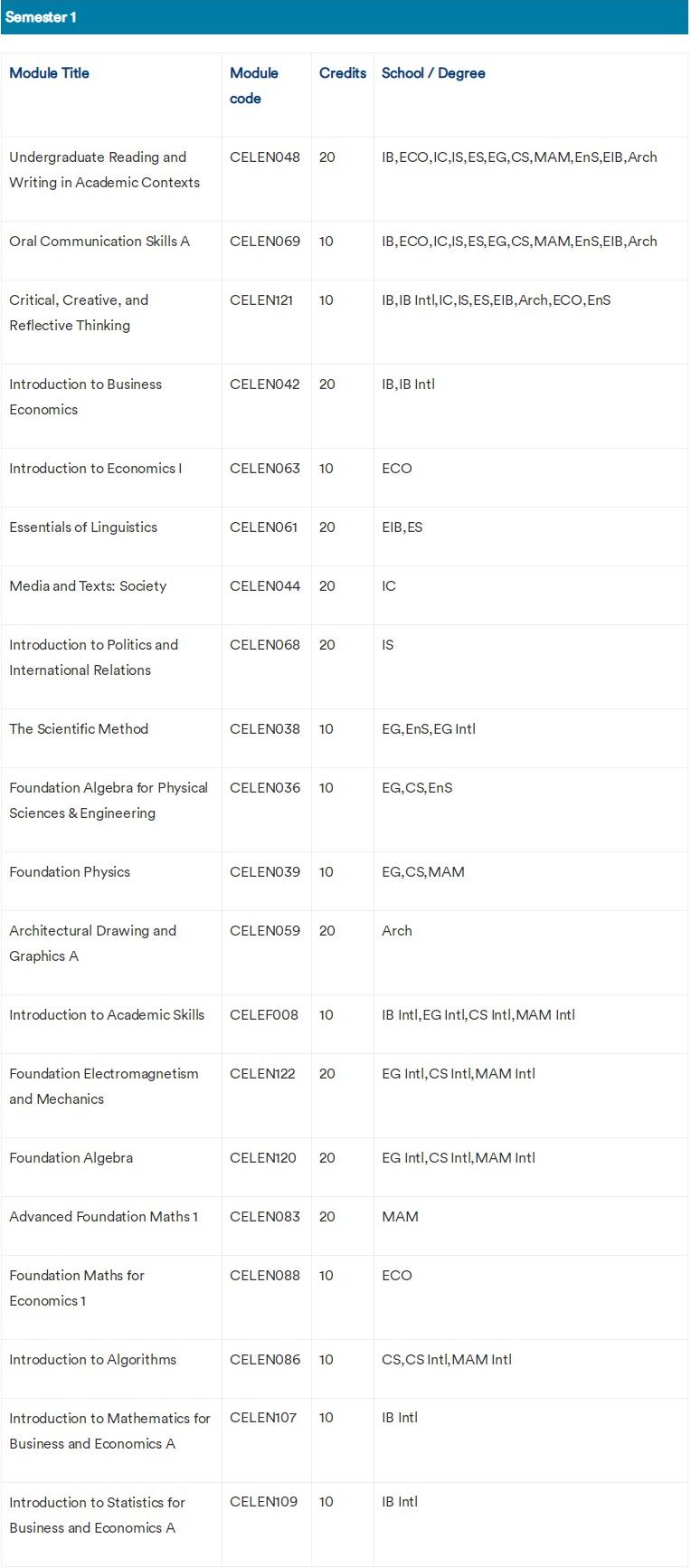Click the School / Degree column header
This screenshot has width=691, height=1568.
[x=433, y=73]
